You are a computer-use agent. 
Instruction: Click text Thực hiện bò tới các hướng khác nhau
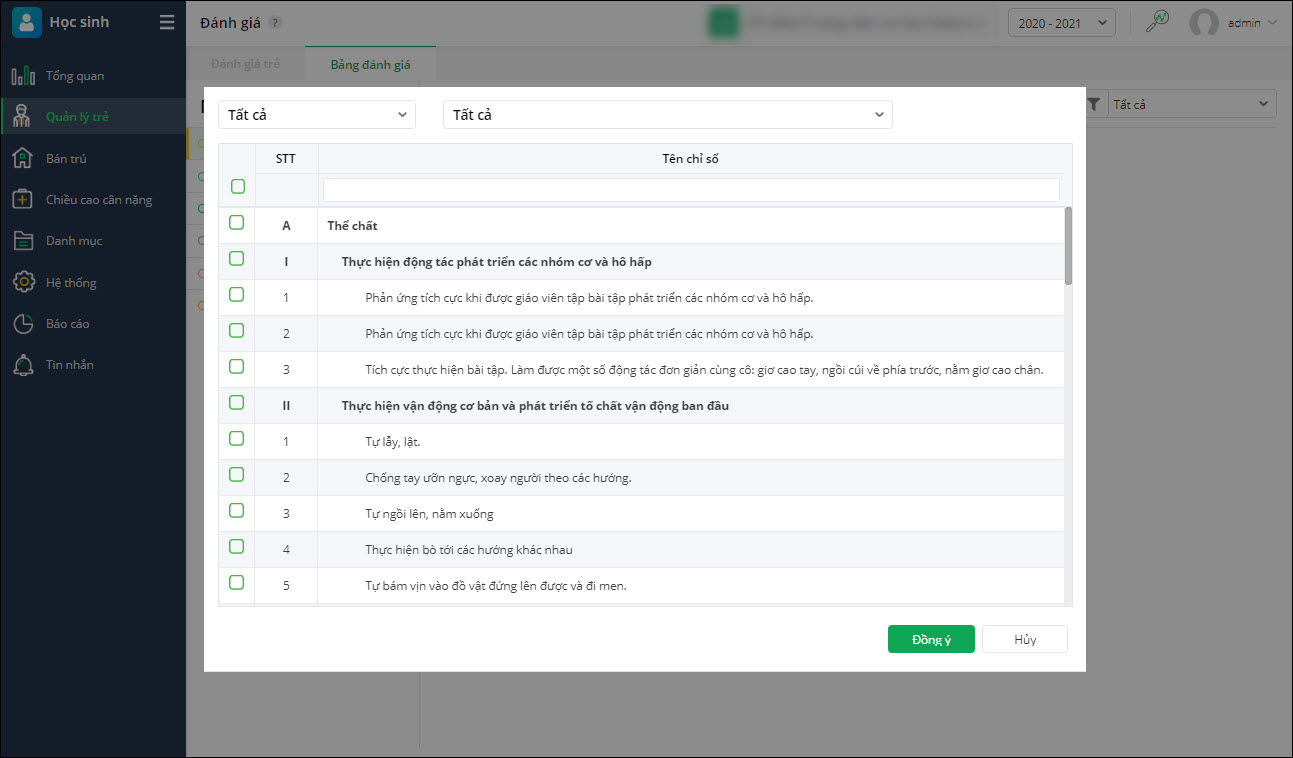(x=469, y=550)
